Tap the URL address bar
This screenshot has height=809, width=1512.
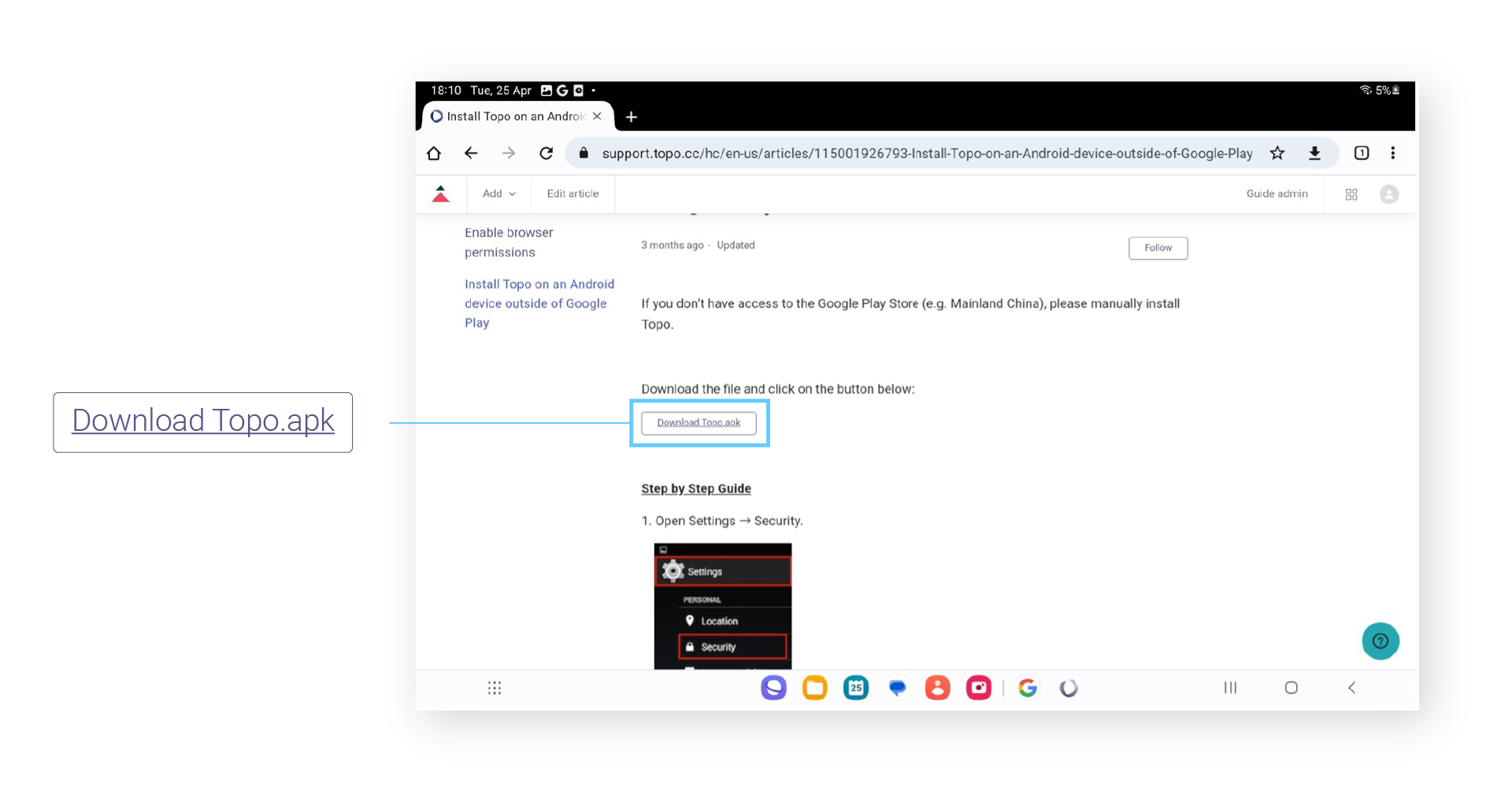926,154
